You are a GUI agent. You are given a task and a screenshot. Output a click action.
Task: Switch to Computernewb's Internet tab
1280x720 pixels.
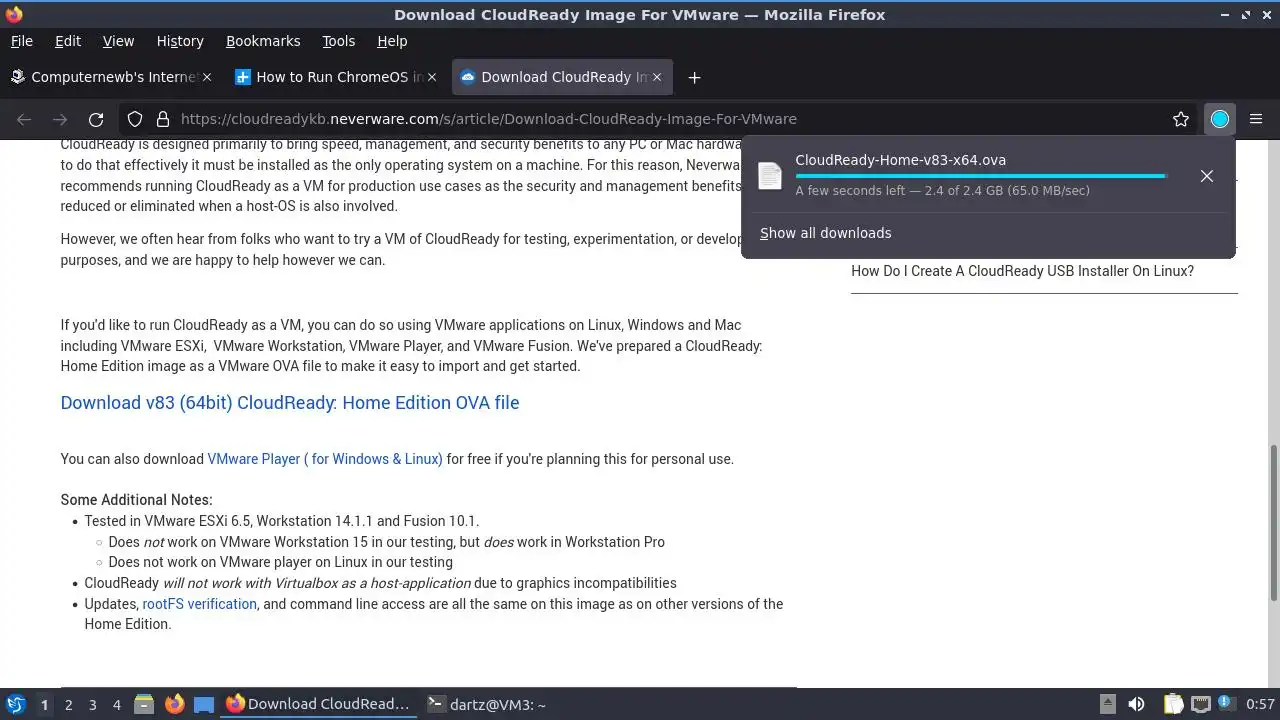click(x=112, y=77)
